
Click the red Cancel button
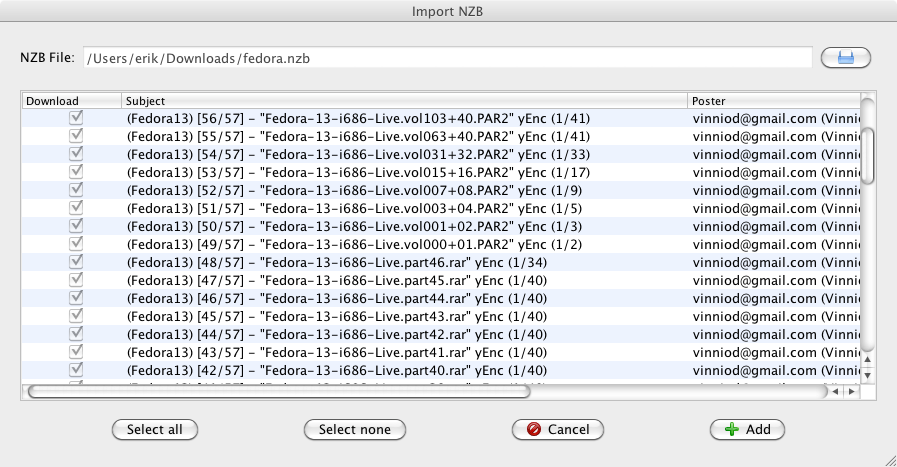558,429
